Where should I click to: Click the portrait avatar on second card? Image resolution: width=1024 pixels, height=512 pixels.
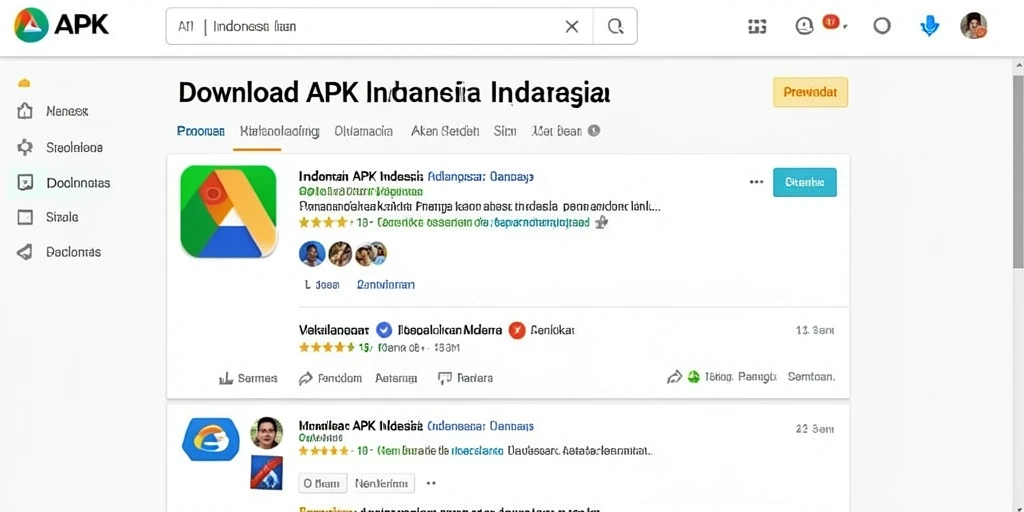(x=266, y=433)
